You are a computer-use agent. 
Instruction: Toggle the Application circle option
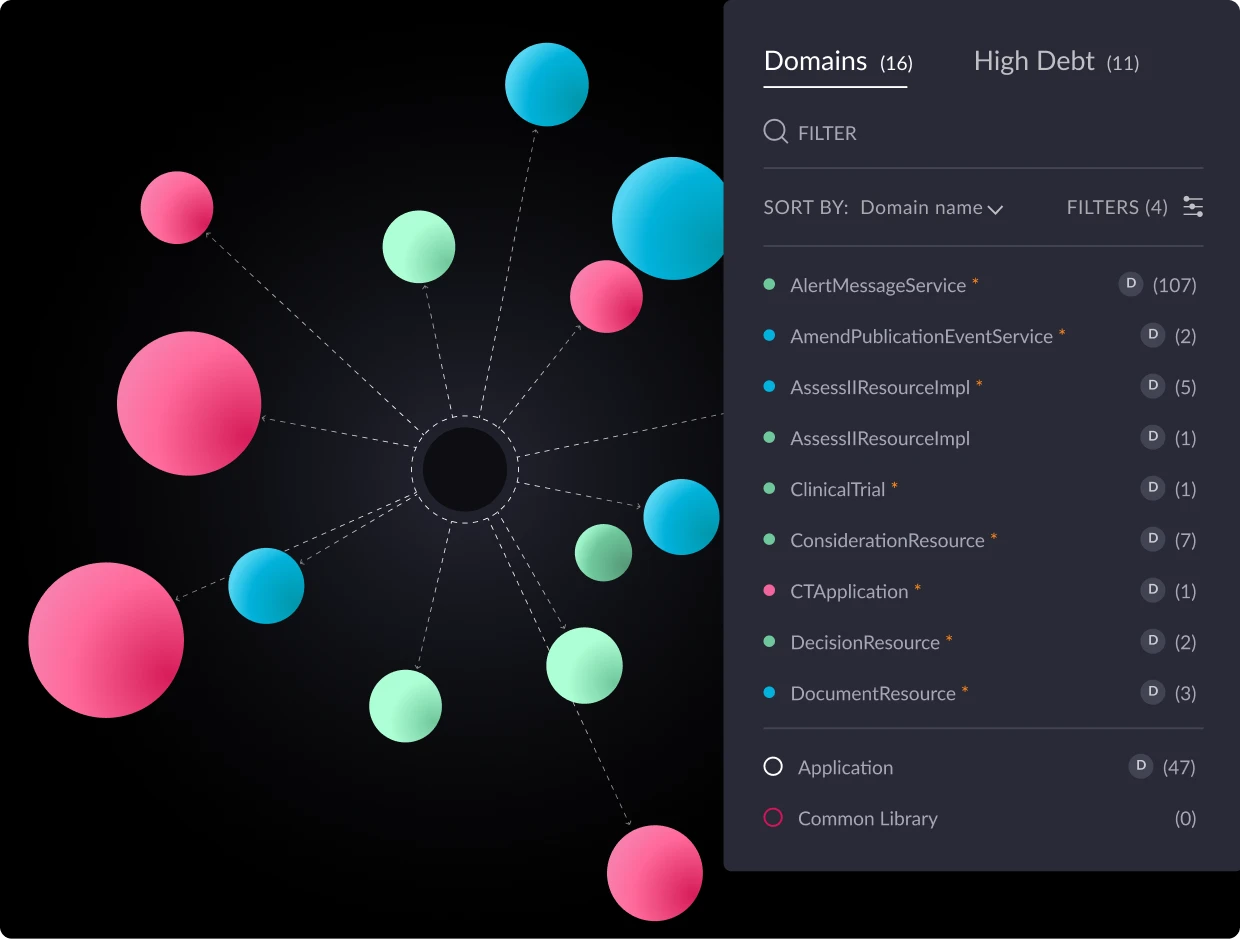click(773, 767)
